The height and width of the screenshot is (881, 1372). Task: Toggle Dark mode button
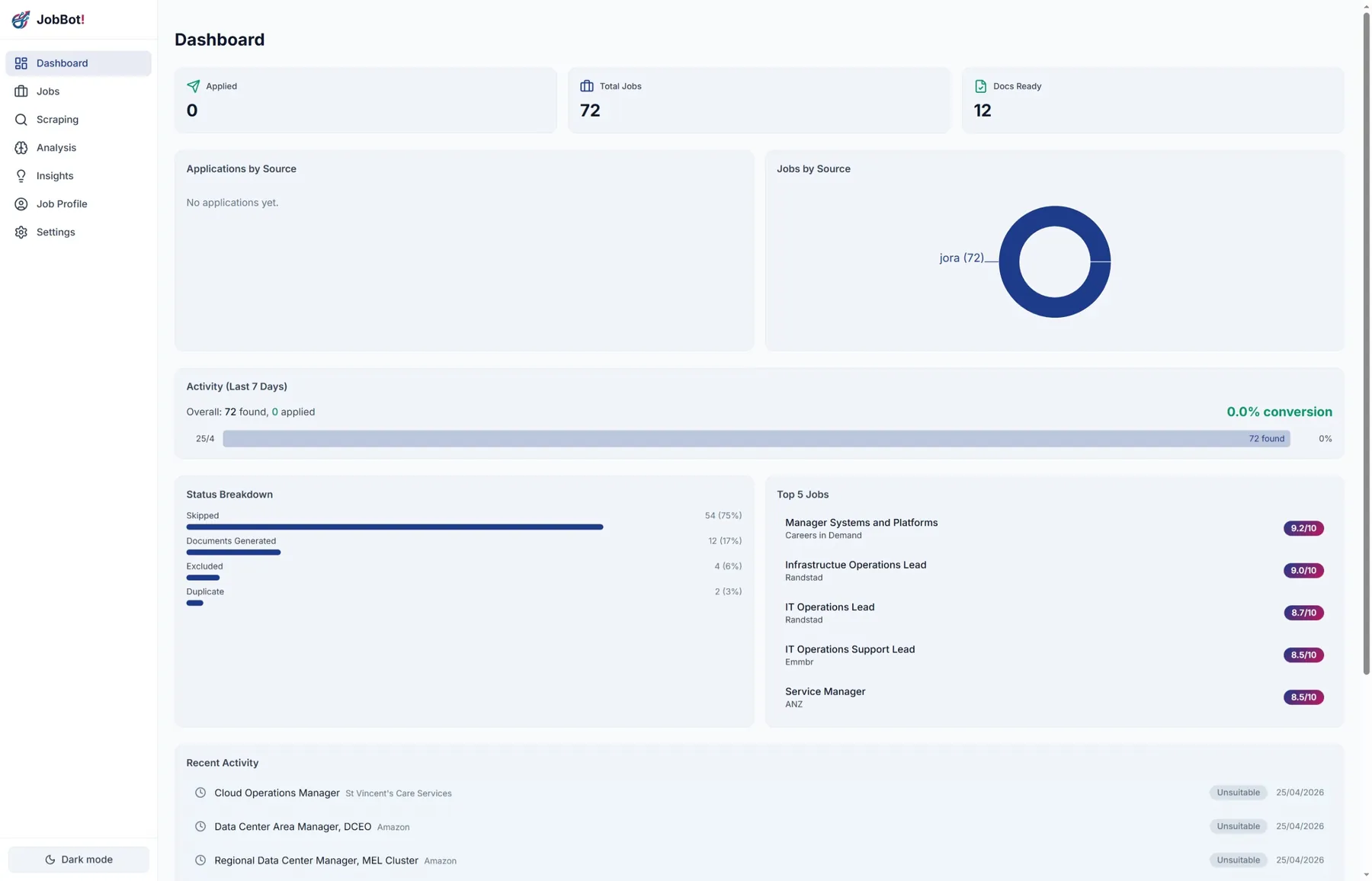pos(79,860)
